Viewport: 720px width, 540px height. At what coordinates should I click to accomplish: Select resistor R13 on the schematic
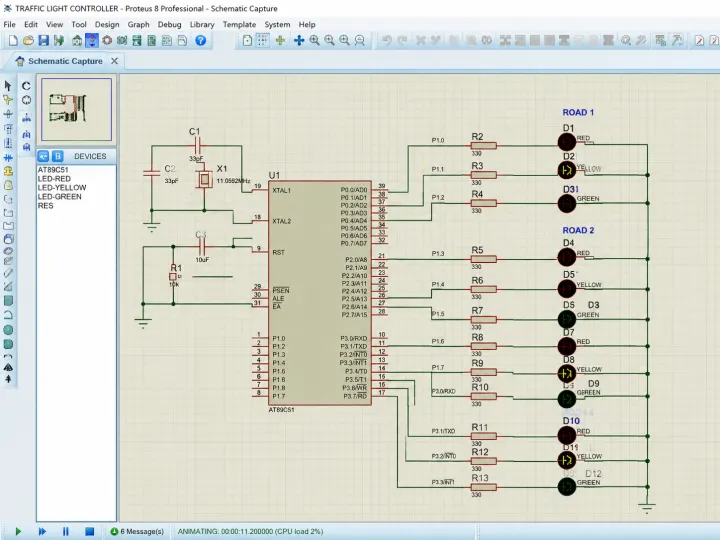click(x=484, y=487)
